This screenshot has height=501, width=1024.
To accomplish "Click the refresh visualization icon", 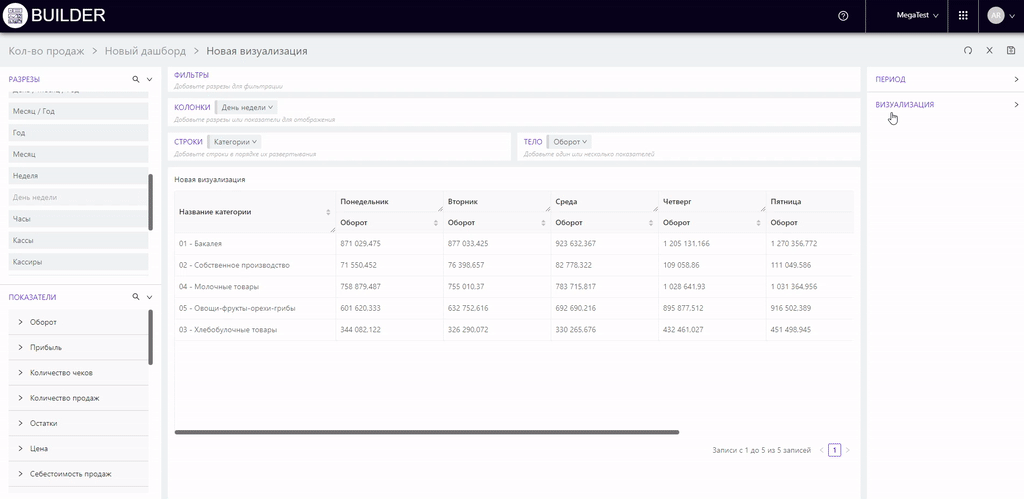I will tap(967, 50).
